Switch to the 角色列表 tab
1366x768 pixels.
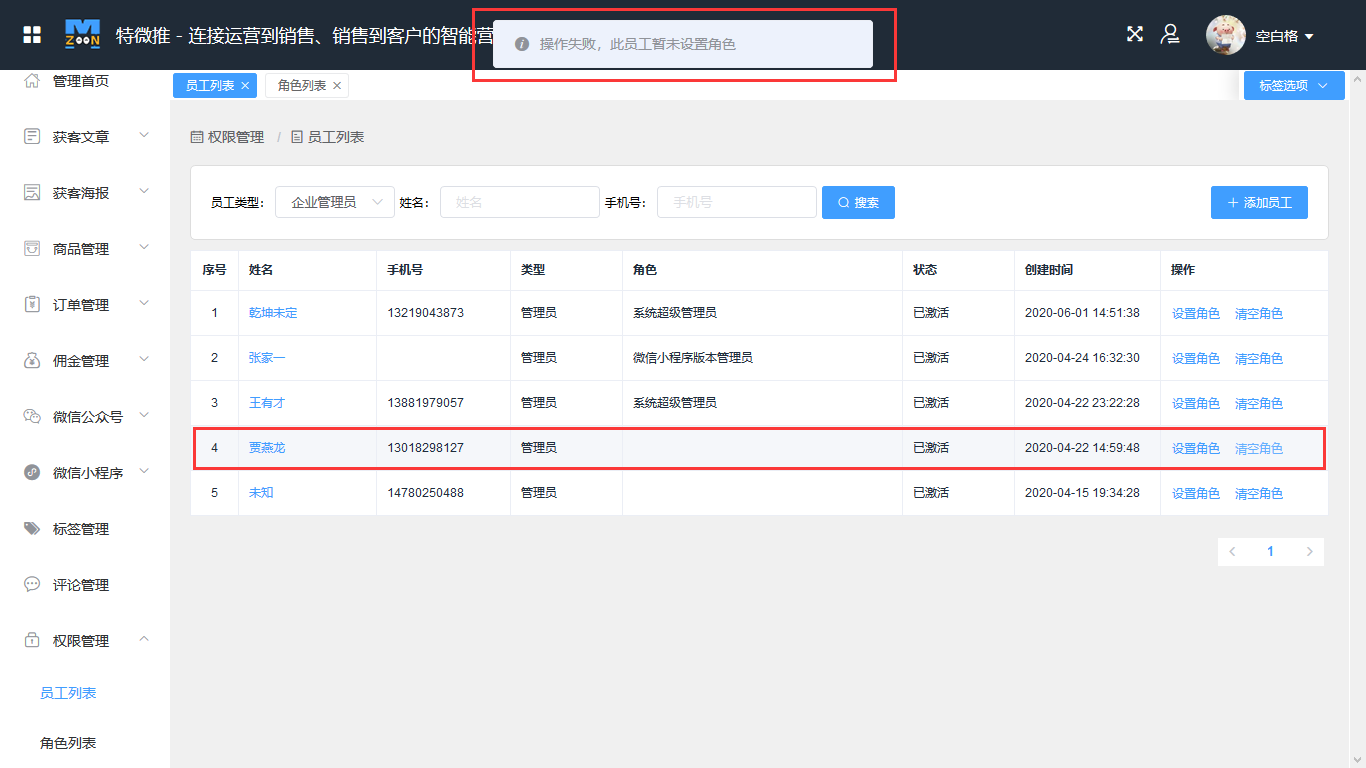pos(302,86)
